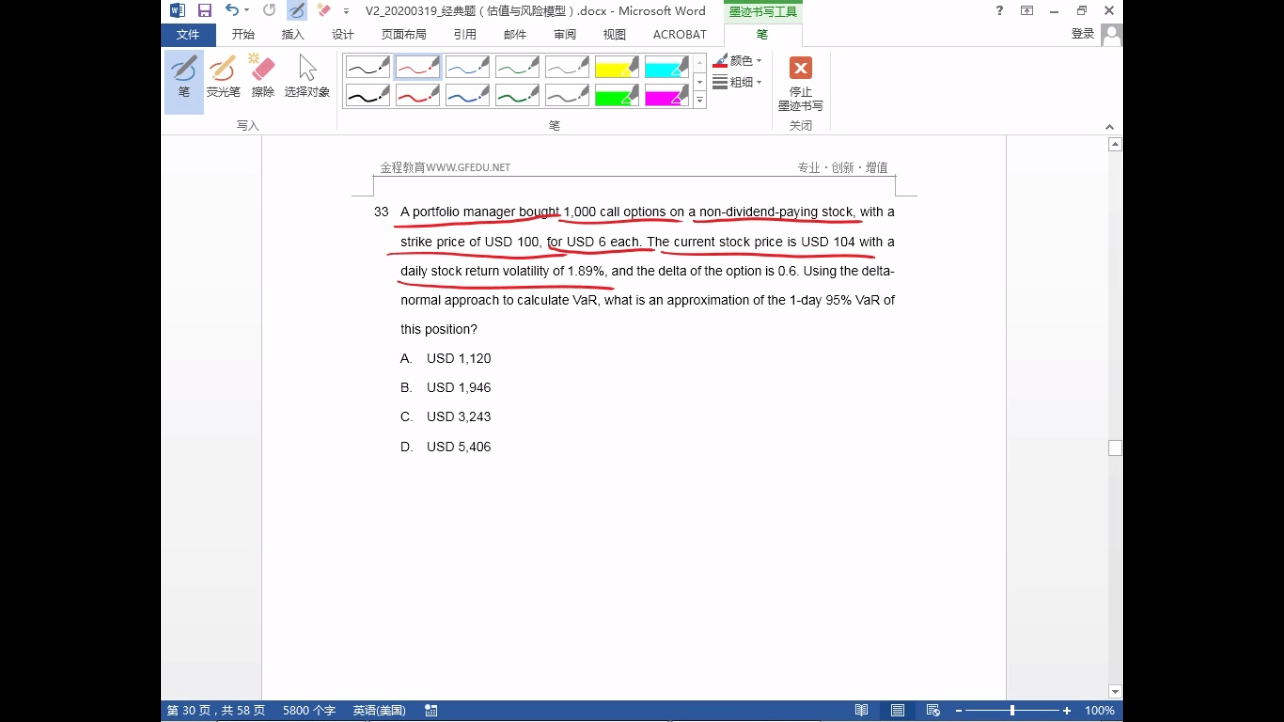The width and height of the screenshot is (1284, 722).
Task: Open the 粗细 thickness dropdown
Action: [738, 82]
